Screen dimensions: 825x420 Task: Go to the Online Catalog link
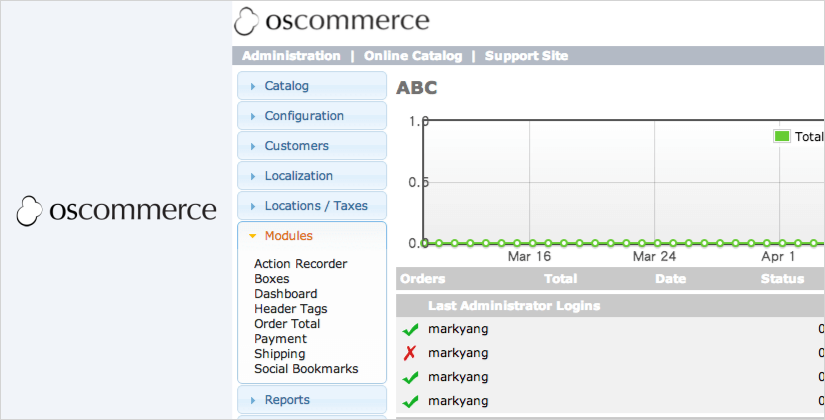(413, 56)
